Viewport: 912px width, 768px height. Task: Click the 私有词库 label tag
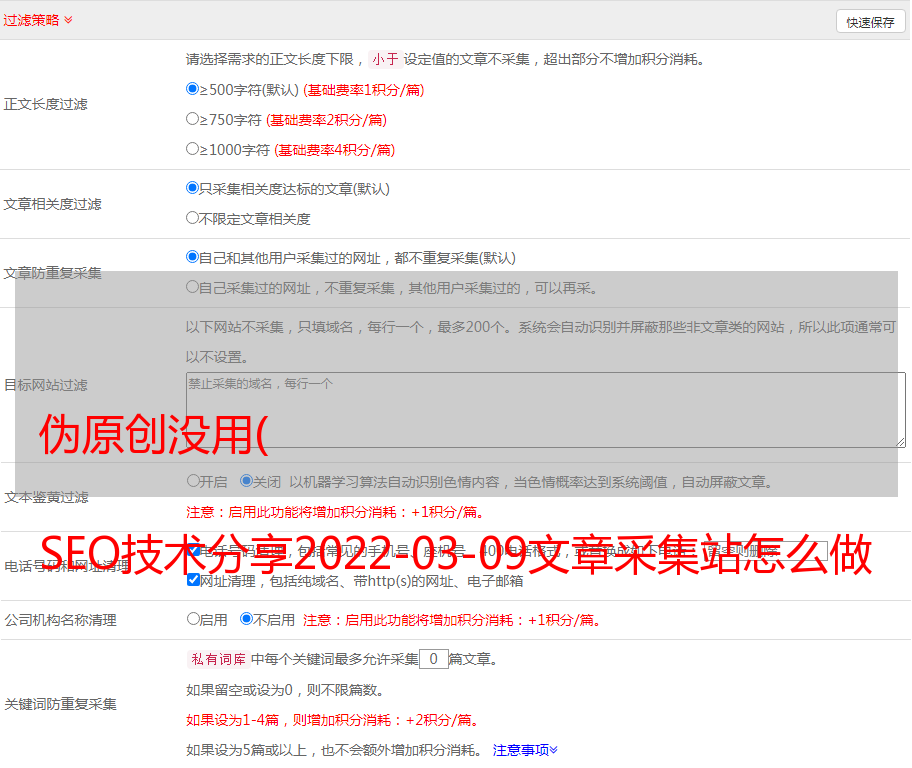(x=216, y=659)
